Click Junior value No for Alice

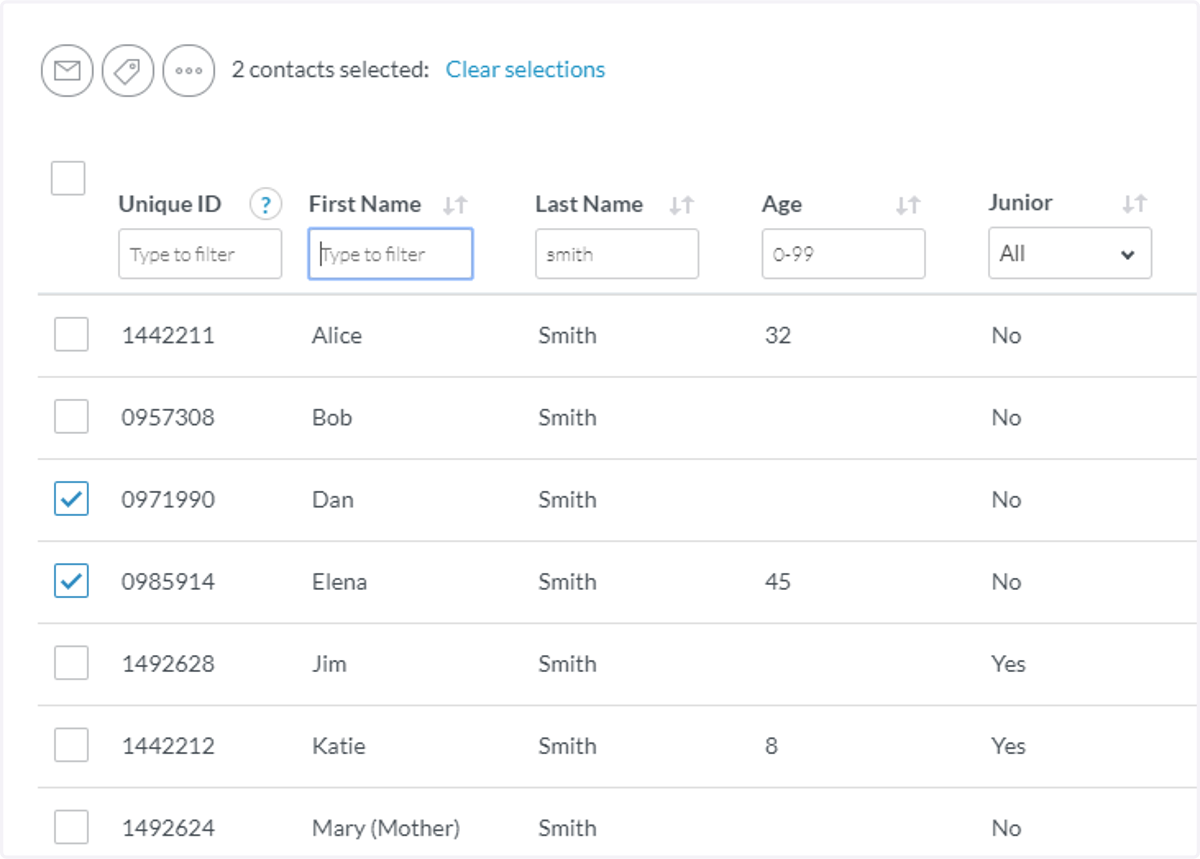click(1006, 335)
